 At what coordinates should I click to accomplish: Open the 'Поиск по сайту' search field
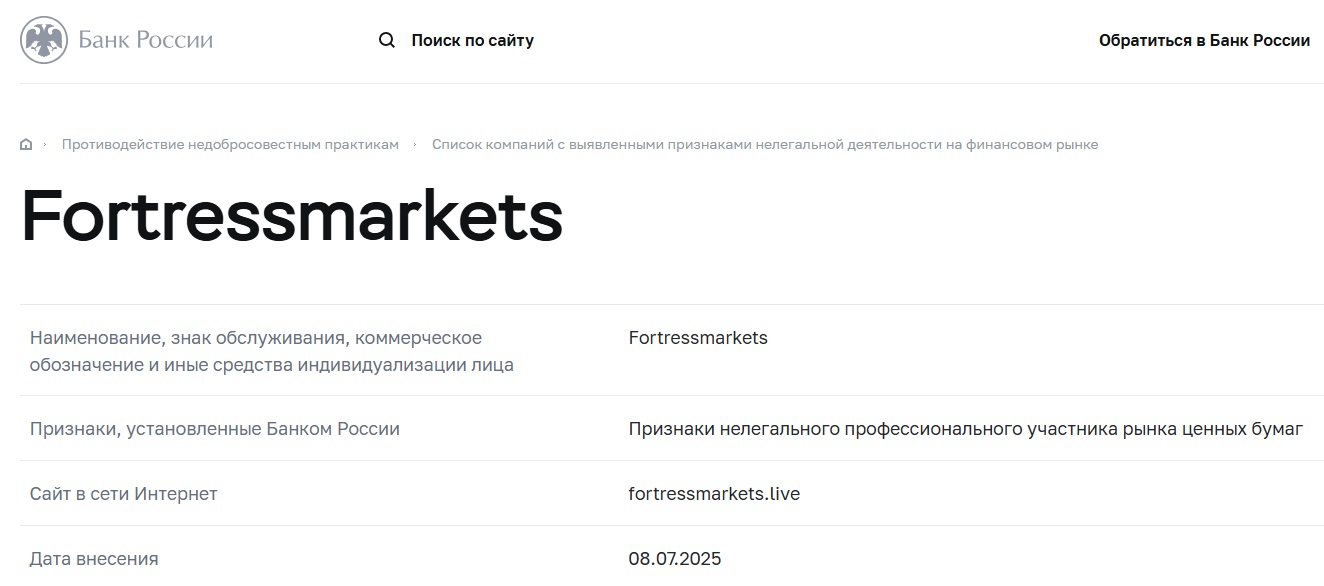[472, 41]
